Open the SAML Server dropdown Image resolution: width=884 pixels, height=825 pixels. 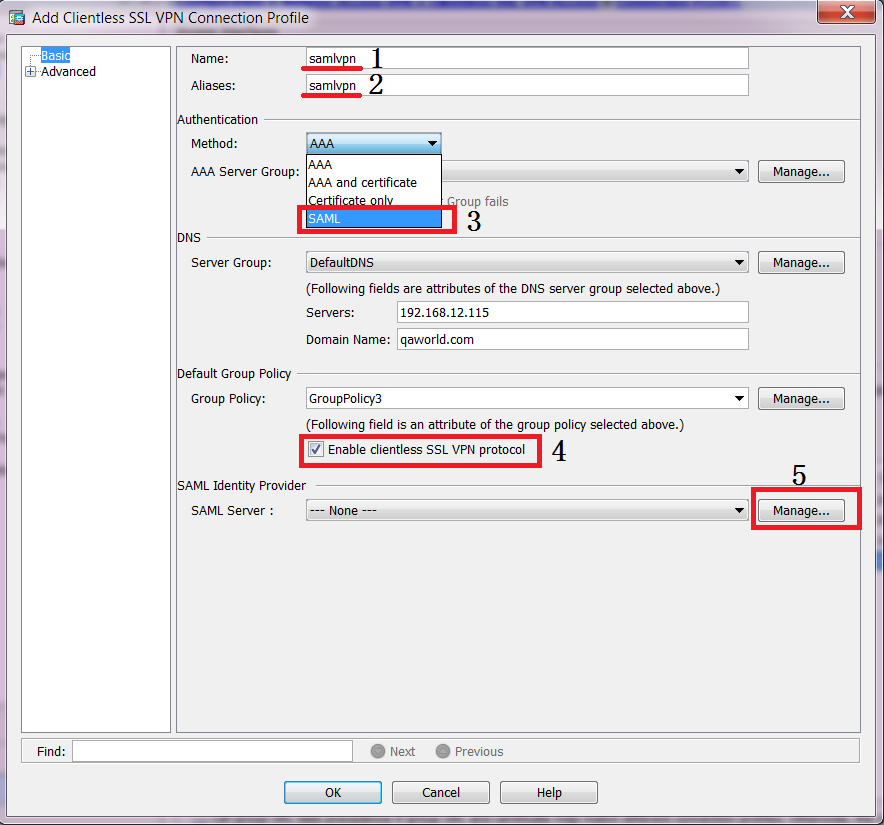pos(739,511)
